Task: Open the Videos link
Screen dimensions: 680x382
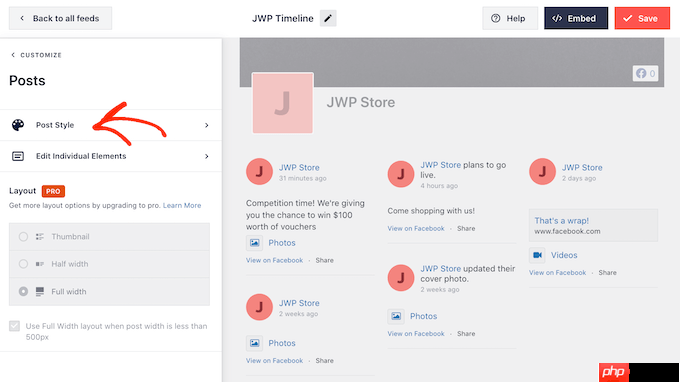Action: [564, 255]
